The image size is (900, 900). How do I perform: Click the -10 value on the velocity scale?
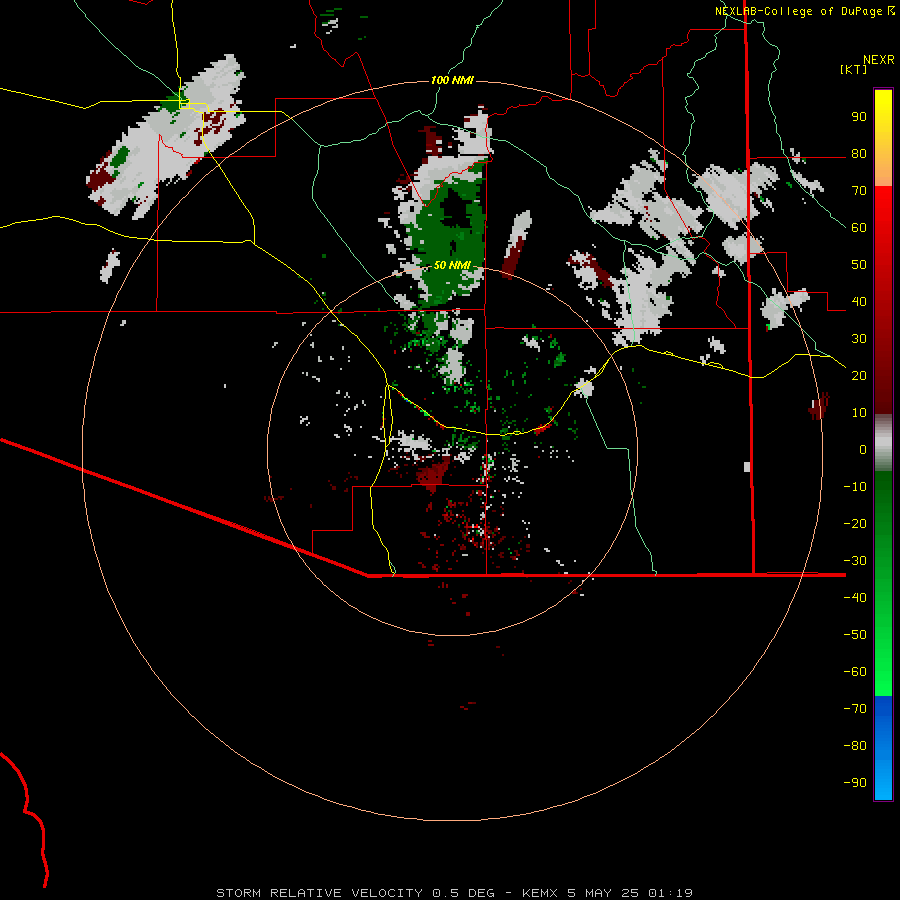855,487
